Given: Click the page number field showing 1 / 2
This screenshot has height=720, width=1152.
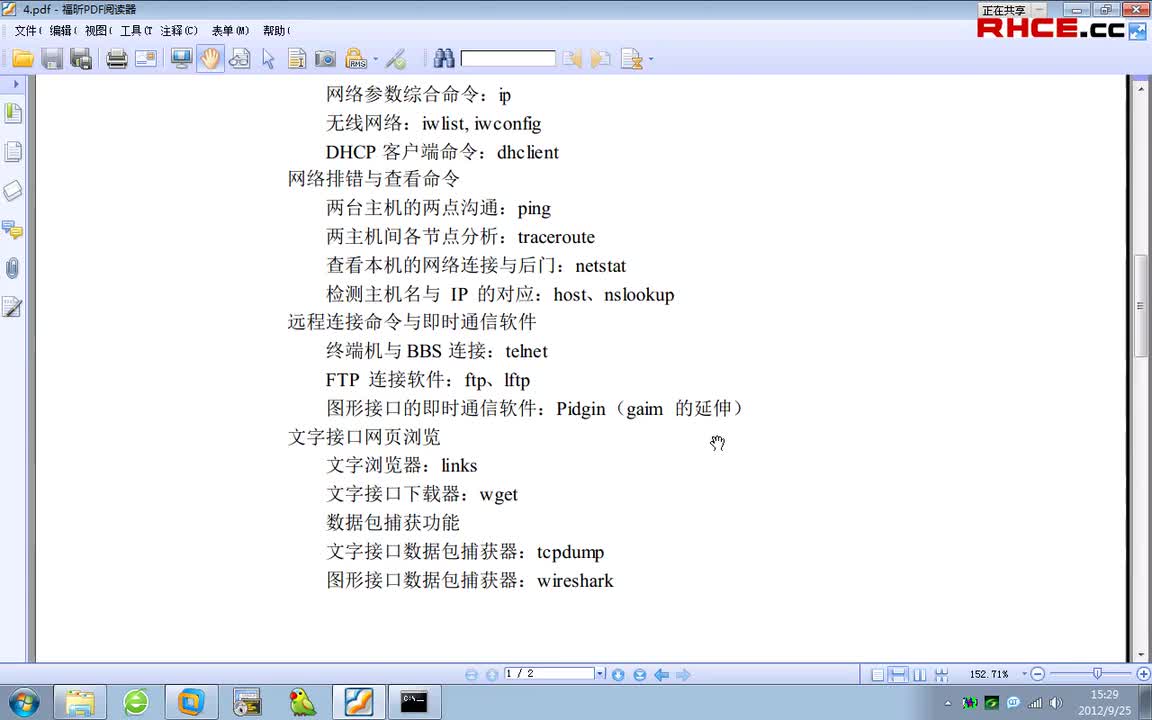Looking at the screenshot, I should (x=549, y=674).
